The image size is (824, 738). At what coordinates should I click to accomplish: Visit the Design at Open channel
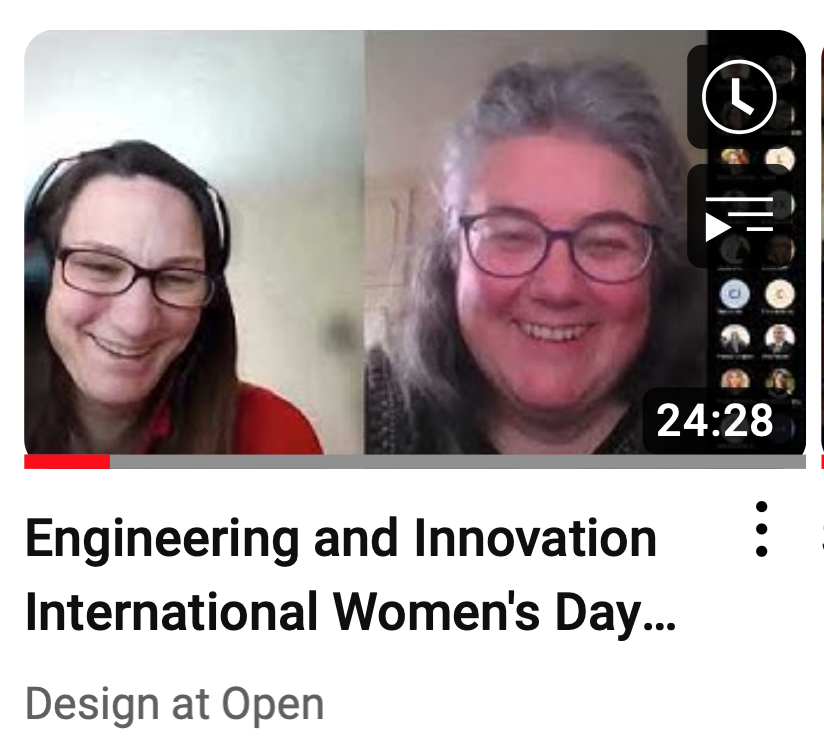pos(174,704)
